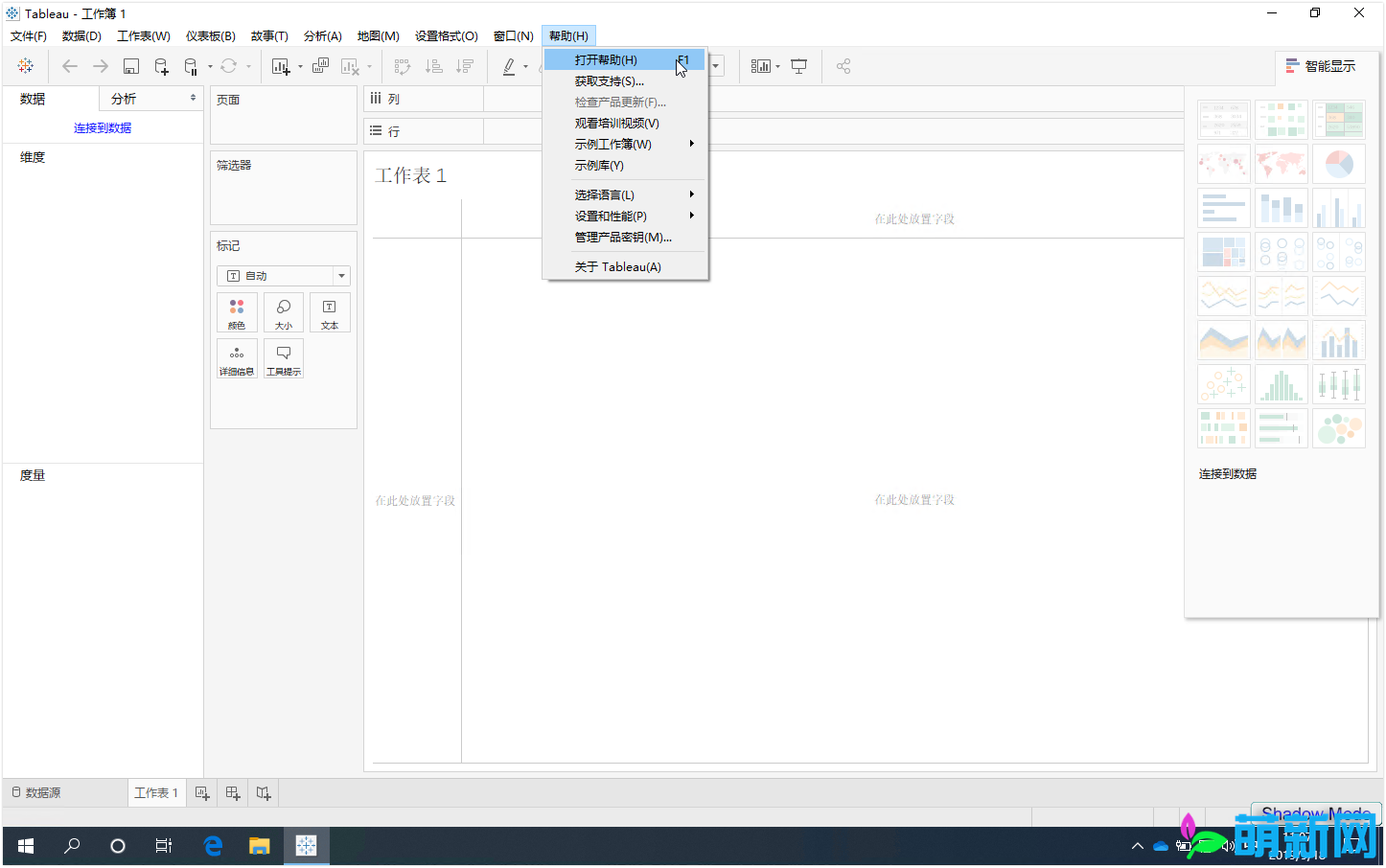Click the refresh run update icon

pos(228,66)
